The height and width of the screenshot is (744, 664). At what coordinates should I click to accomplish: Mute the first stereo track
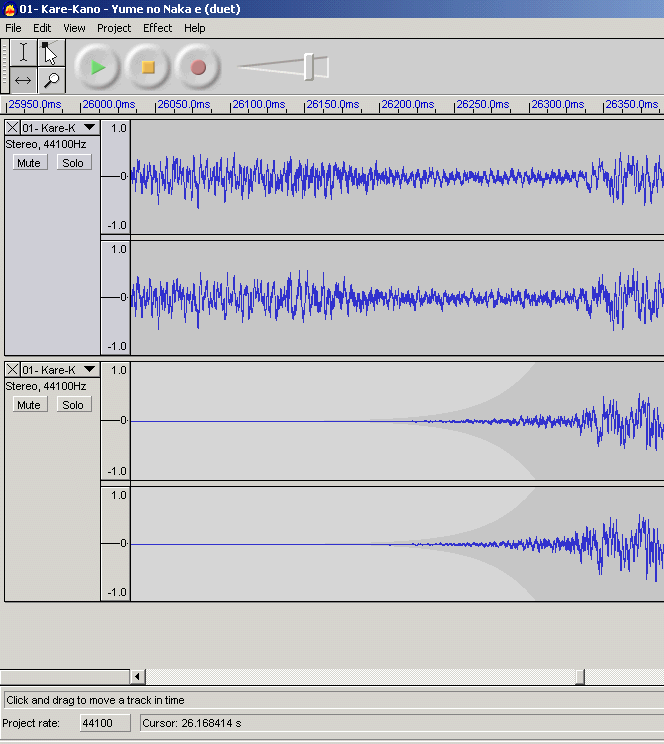point(29,163)
